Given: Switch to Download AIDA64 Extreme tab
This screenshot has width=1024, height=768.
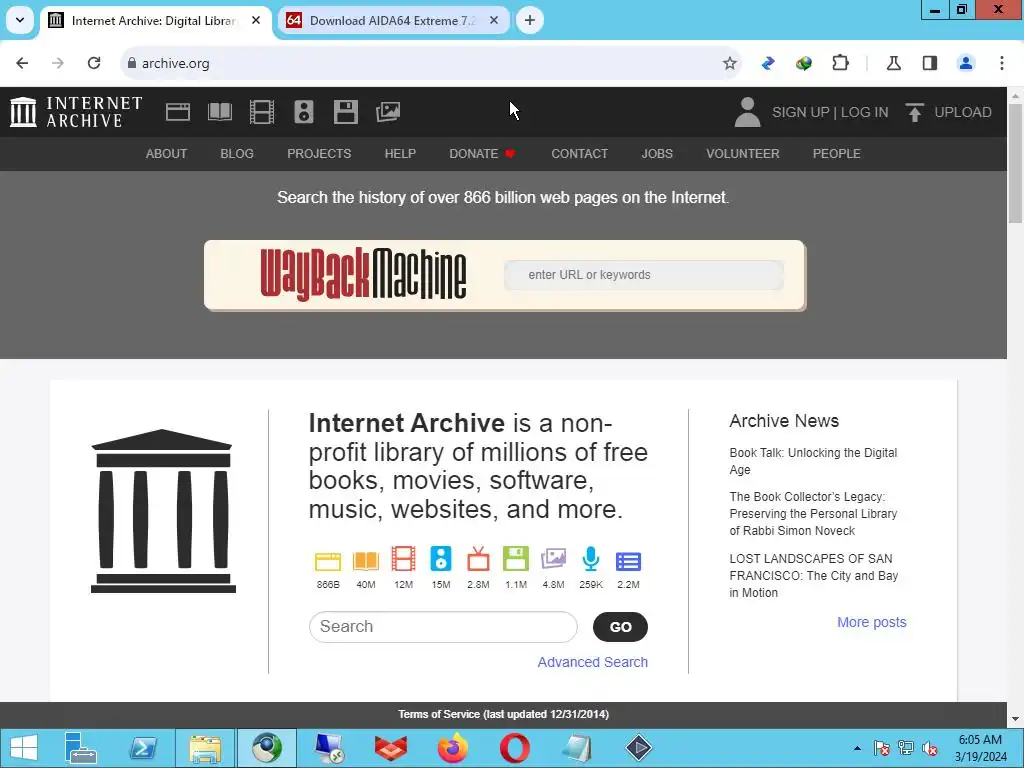Looking at the screenshot, I should pyautogui.click(x=392, y=20).
